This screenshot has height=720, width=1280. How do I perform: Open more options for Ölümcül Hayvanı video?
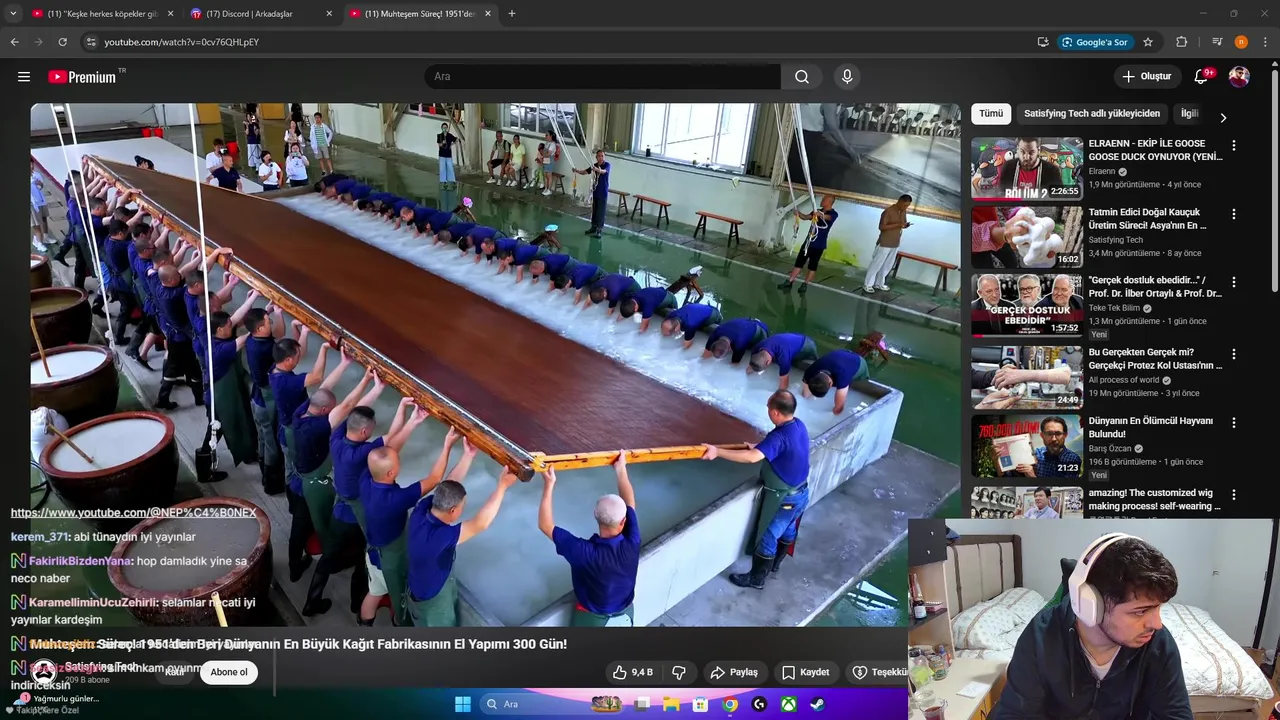click(x=1233, y=423)
